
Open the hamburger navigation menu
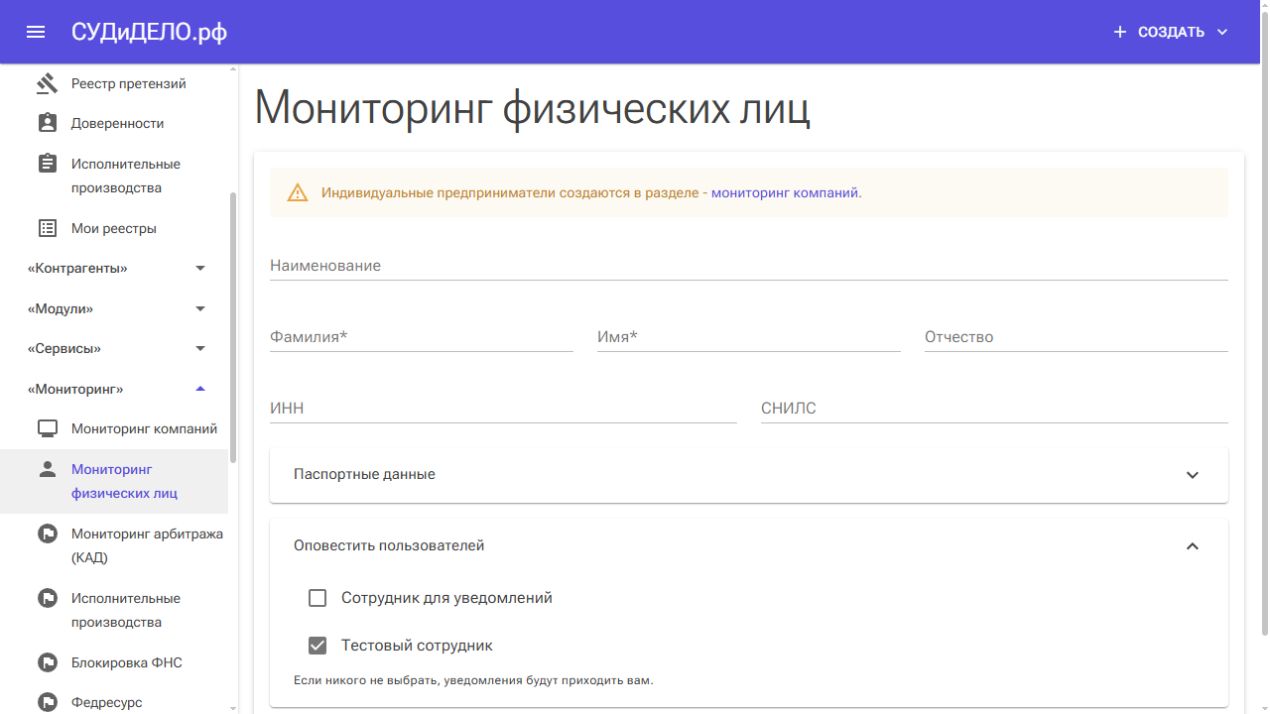[36, 32]
